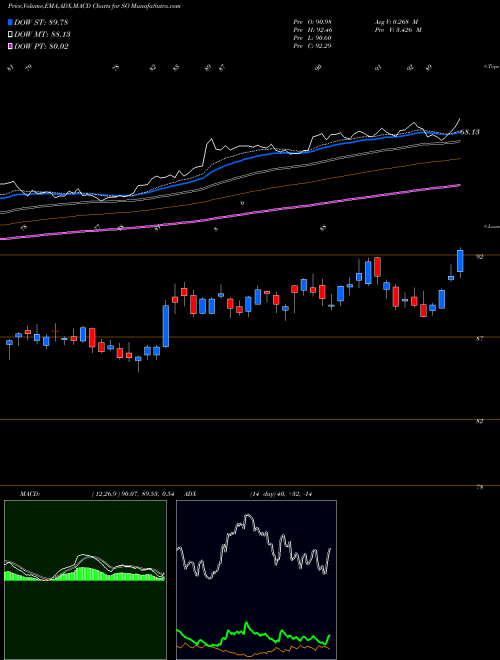Image resolution: width=500 pixels, height=660 pixels.
Task: Click the ADX panel title
Action: tap(190, 494)
